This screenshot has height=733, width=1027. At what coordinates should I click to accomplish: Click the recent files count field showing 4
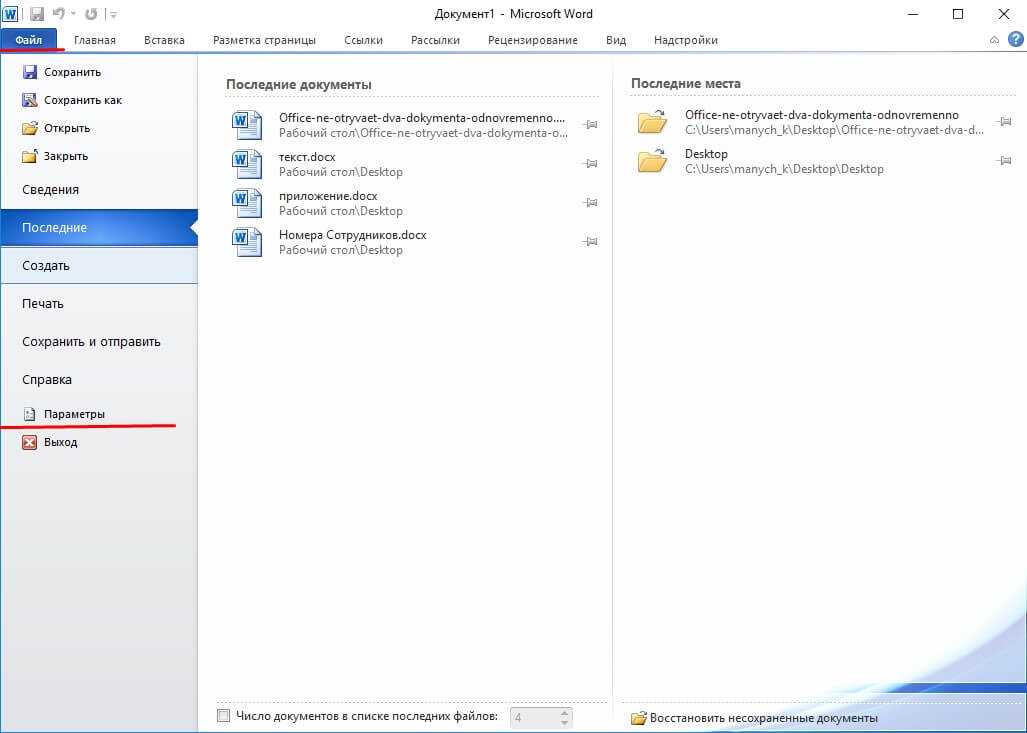click(x=532, y=718)
